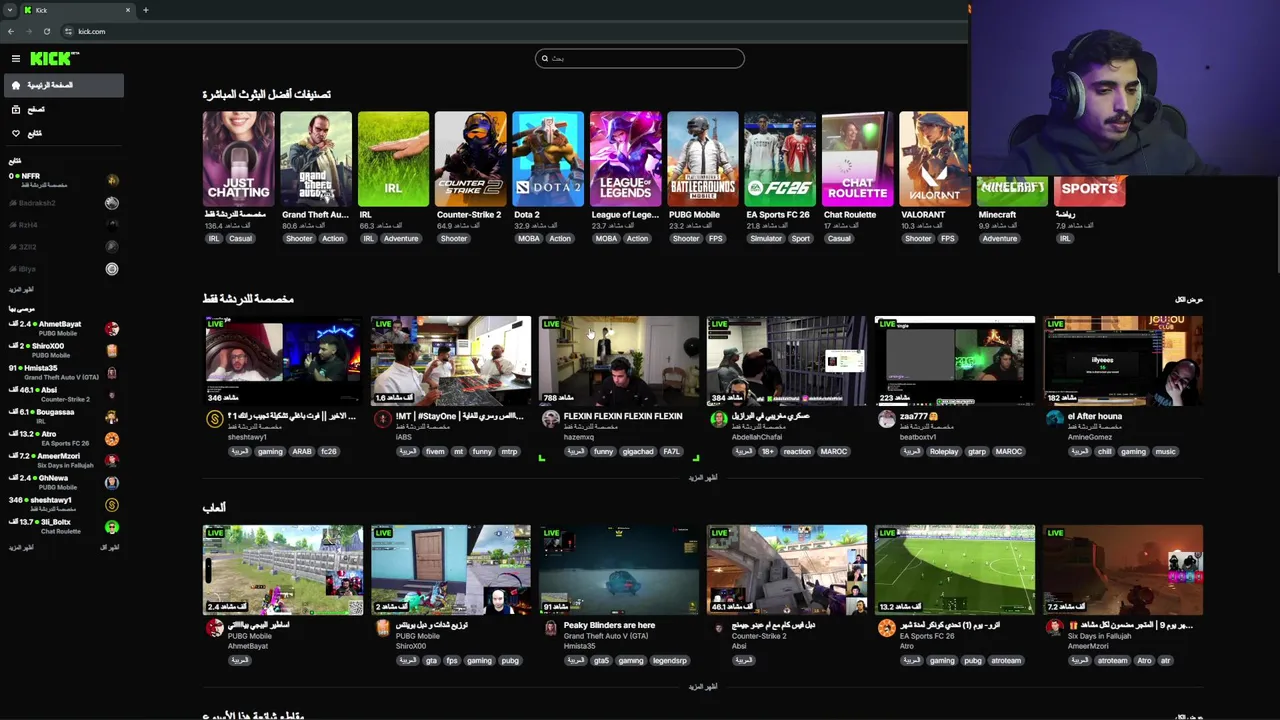Click NFFR channel avatar in sidebar

click(112, 180)
